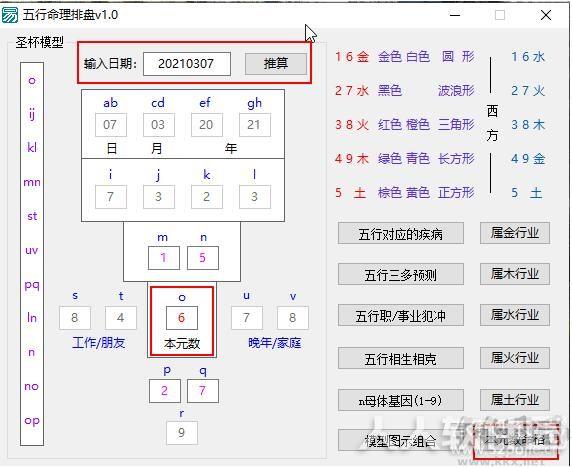Click the 五行职/事业犯冲 button
The height and width of the screenshot is (468, 572).
point(401,316)
